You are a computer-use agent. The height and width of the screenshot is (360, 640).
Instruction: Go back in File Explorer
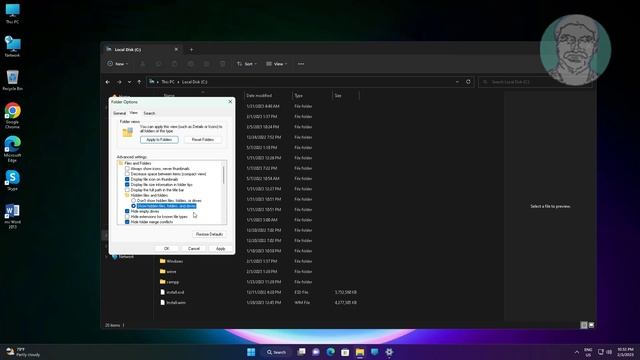pos(108,82)
